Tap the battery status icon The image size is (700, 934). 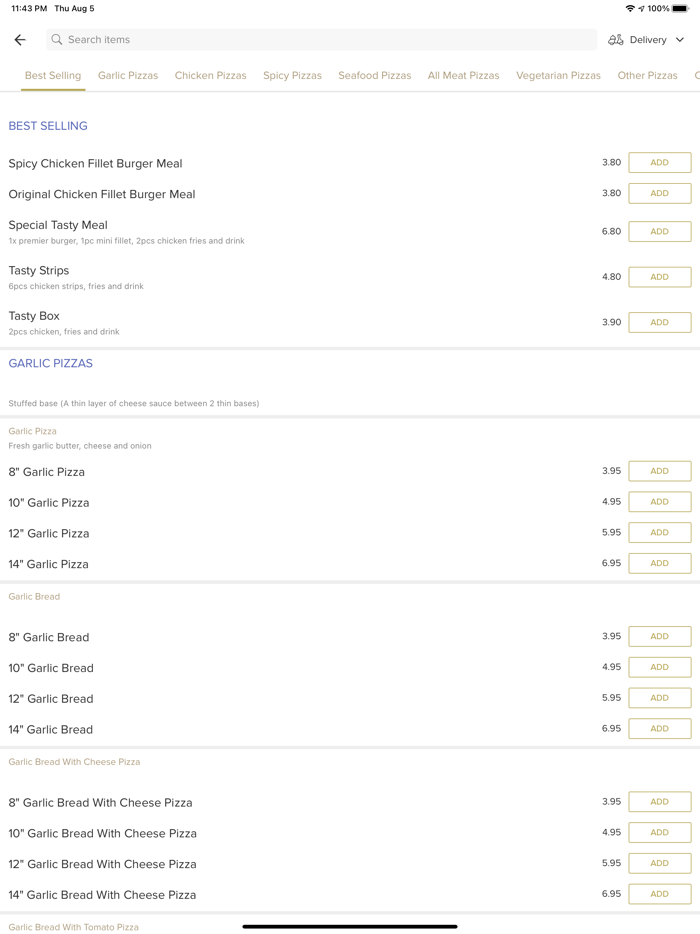pos(680,9)
